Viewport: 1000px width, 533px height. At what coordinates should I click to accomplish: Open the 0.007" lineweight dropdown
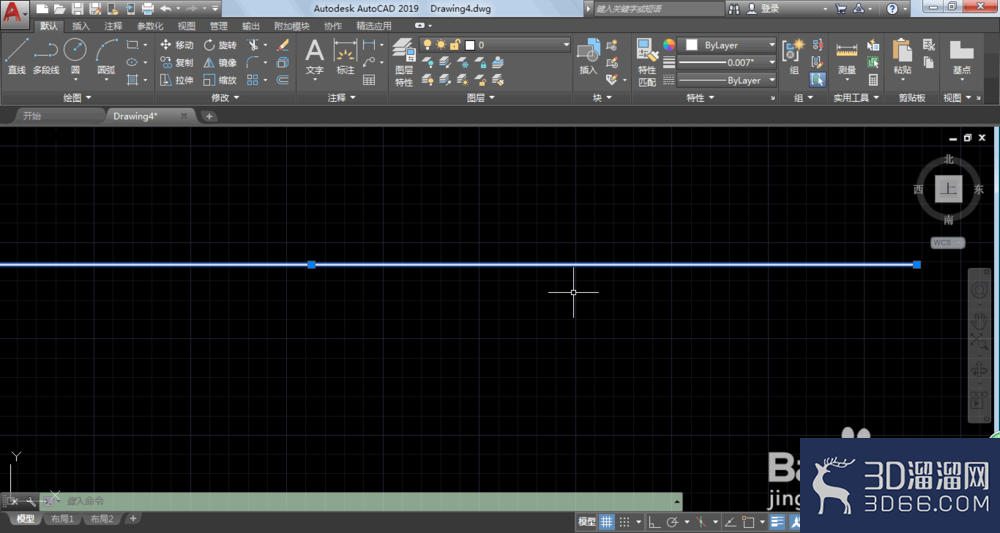pos(727,62)
